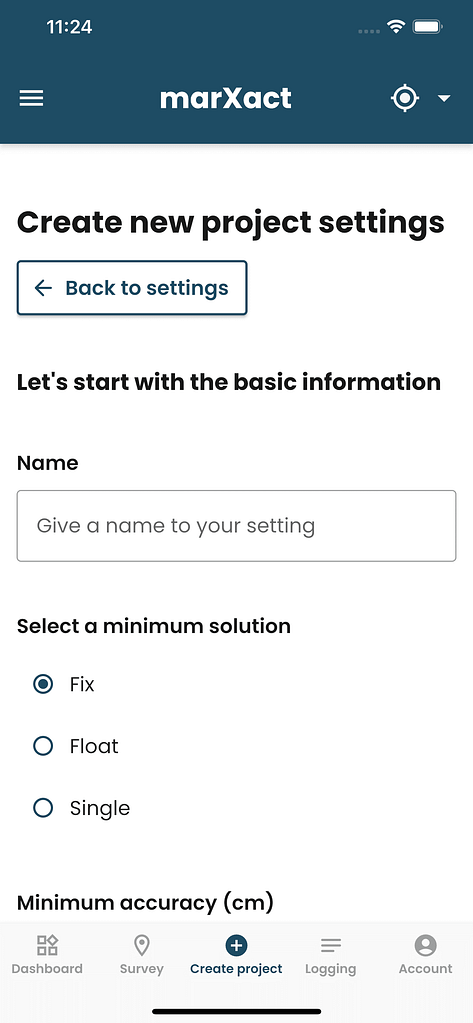Select the Float radio button
The width and height of the screenshot is (473, 1023).
pos(43,746)
